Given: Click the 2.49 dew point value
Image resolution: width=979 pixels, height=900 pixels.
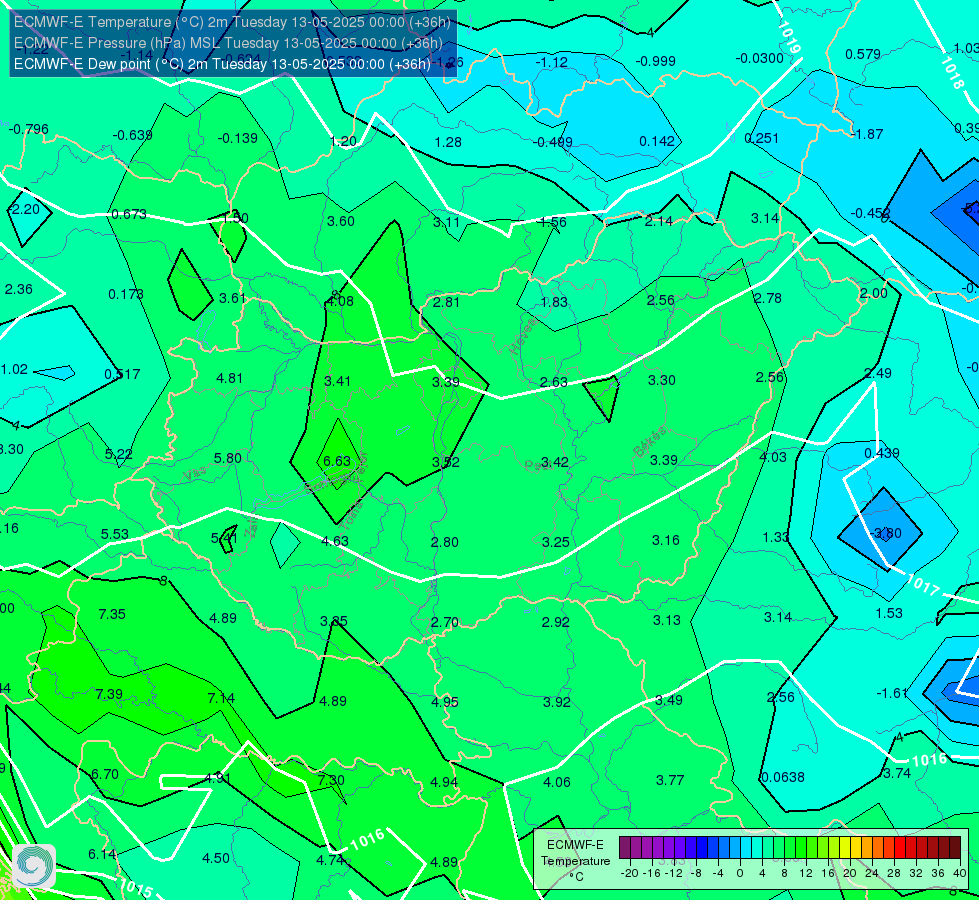Looking at the screenshot, I should [878, 373].
